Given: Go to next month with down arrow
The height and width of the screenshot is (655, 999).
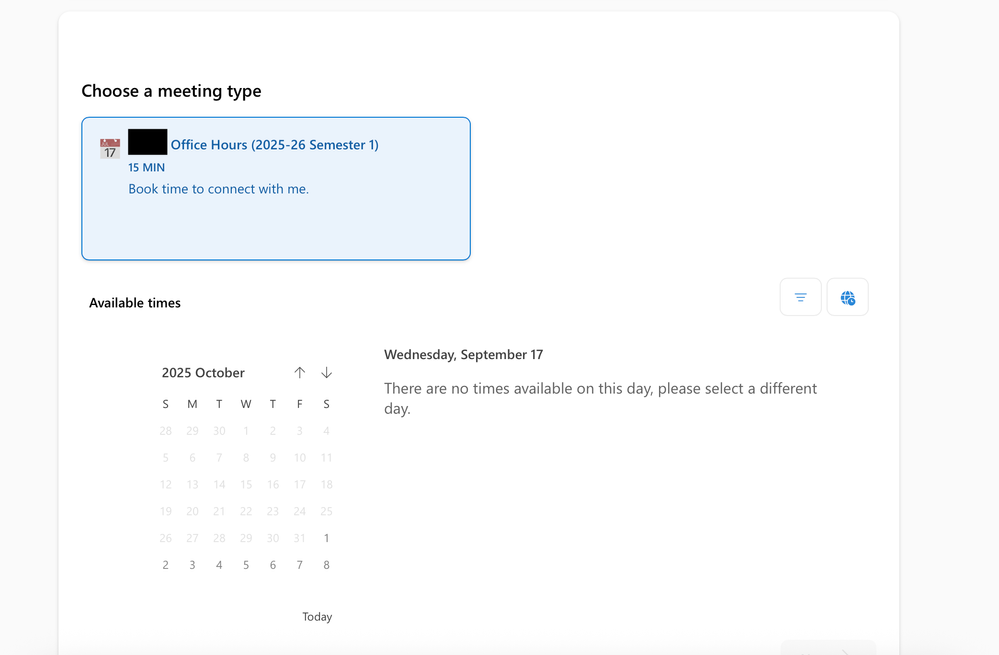Looking at the screenshot, I should point(326,373).
